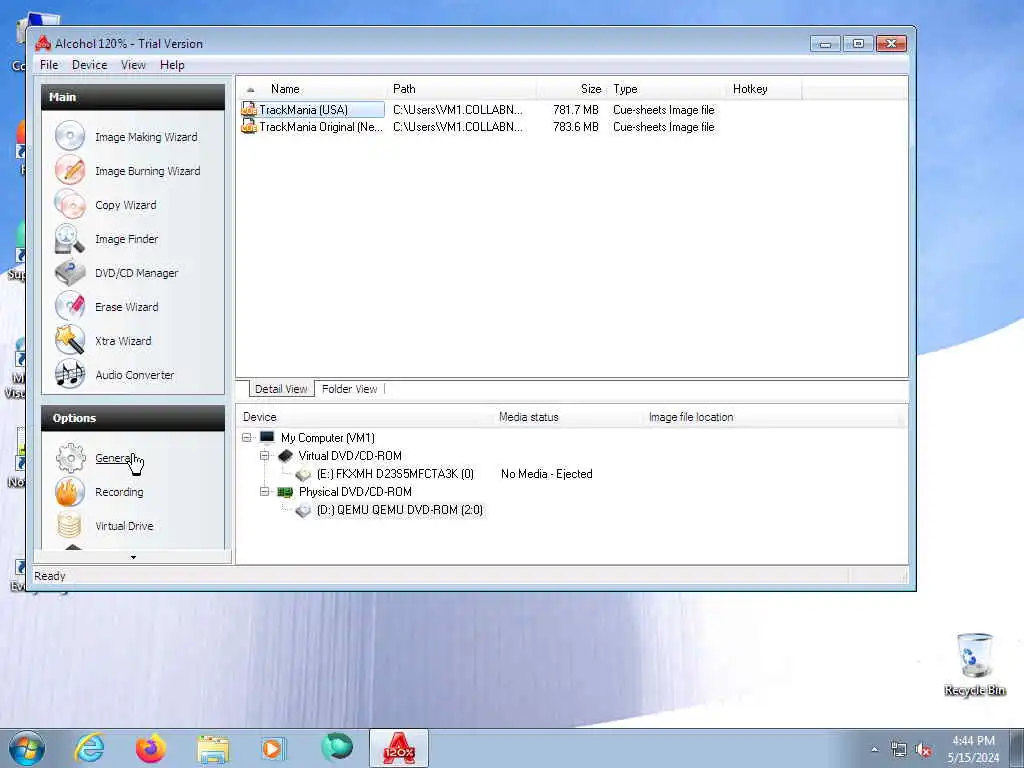Open the Windows Start orb

(x=27, y=748)
